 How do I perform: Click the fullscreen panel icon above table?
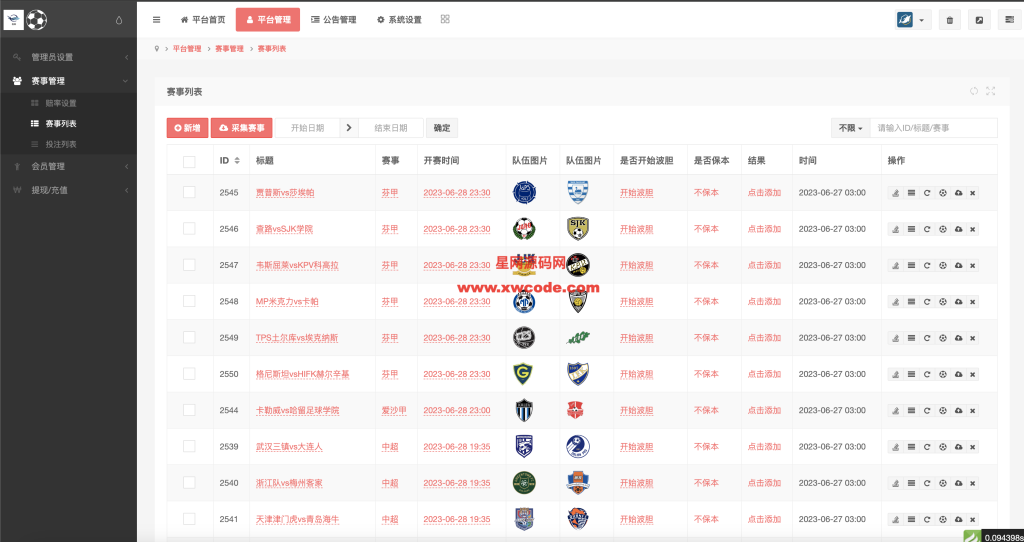pos(990,91)
